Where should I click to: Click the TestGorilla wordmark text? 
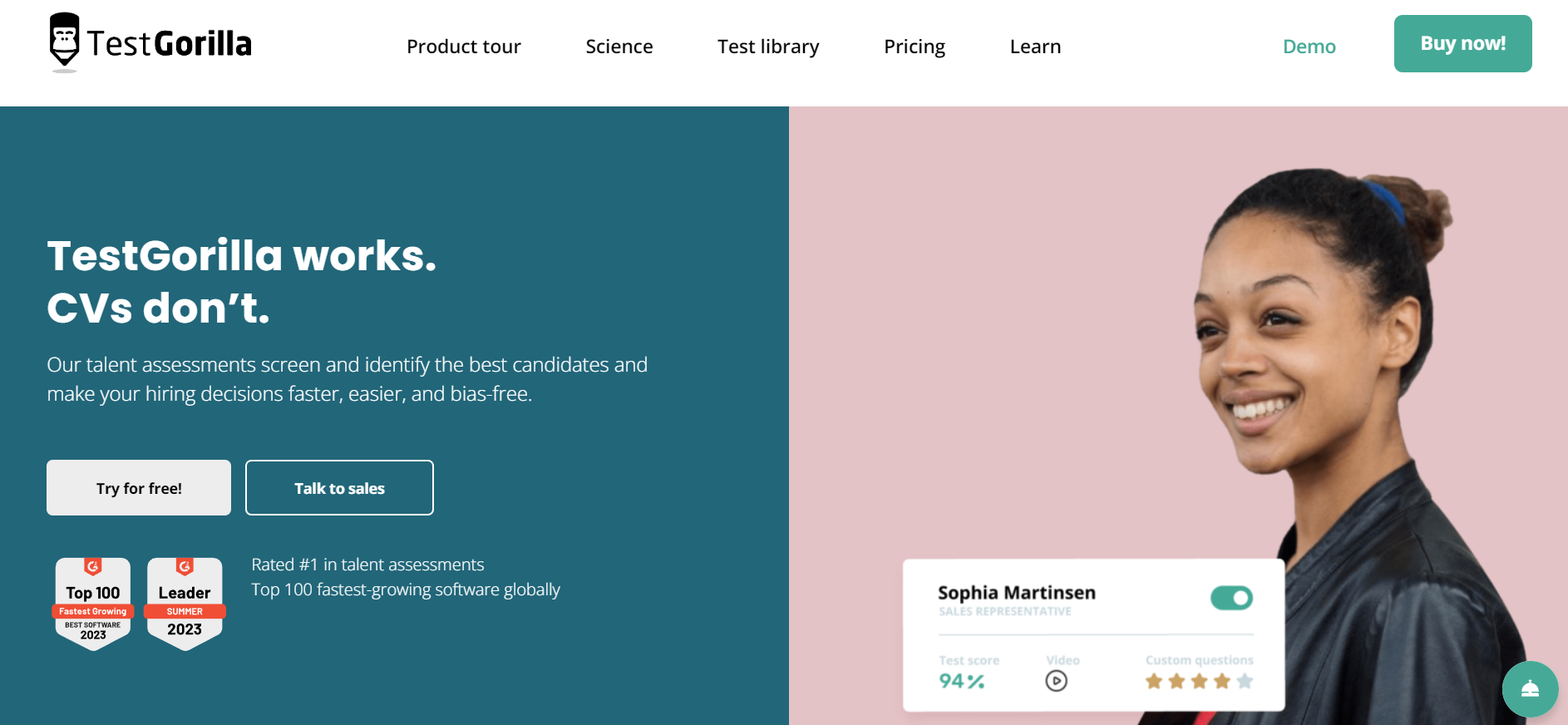(170, 44)
